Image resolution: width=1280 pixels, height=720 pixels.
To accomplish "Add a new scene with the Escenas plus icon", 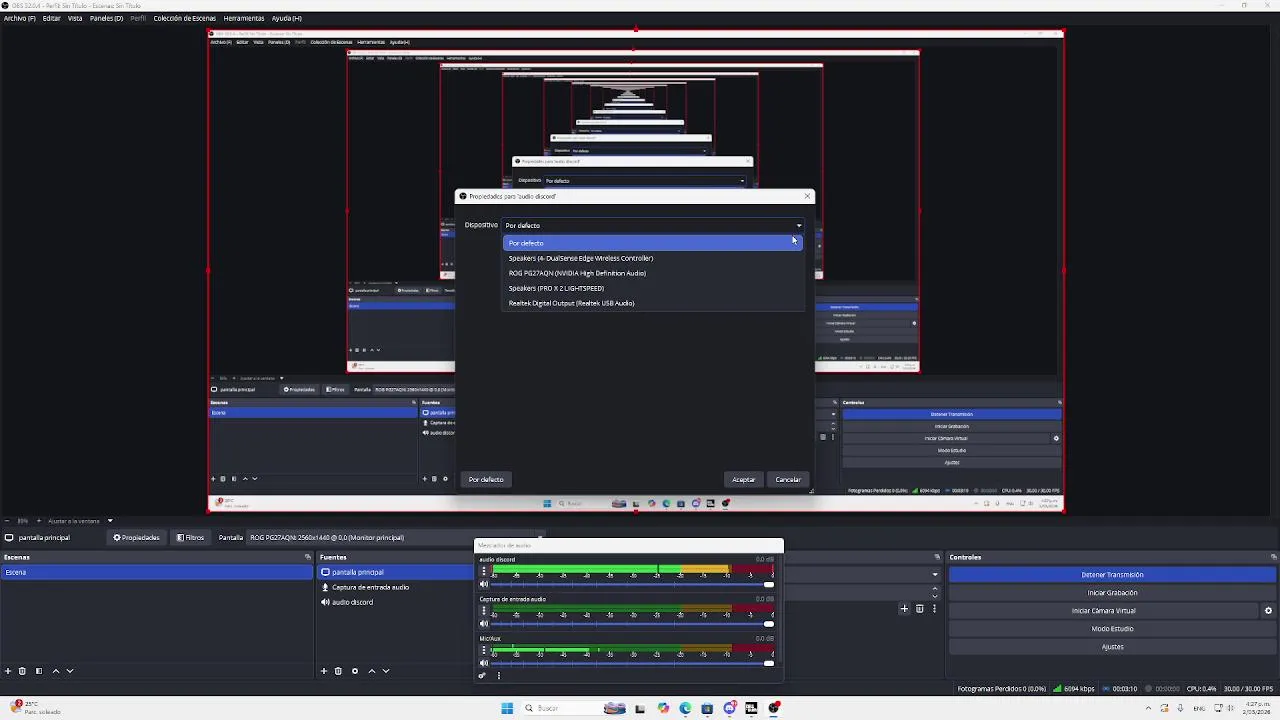I will pyautogui.click(x=8, y=671).
